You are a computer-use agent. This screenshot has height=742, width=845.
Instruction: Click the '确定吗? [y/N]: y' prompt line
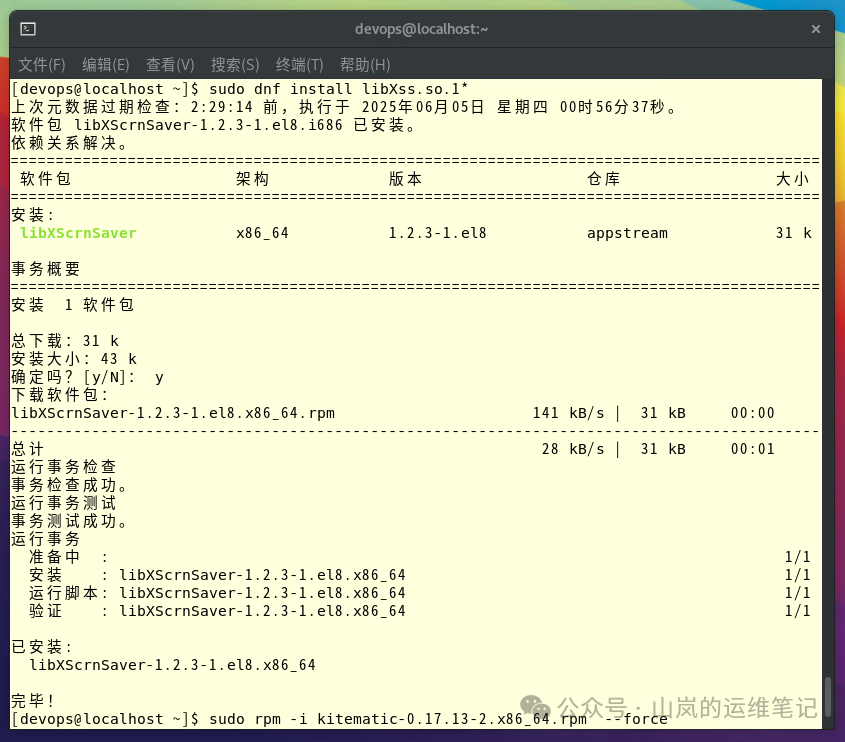(x=87, y=377)
